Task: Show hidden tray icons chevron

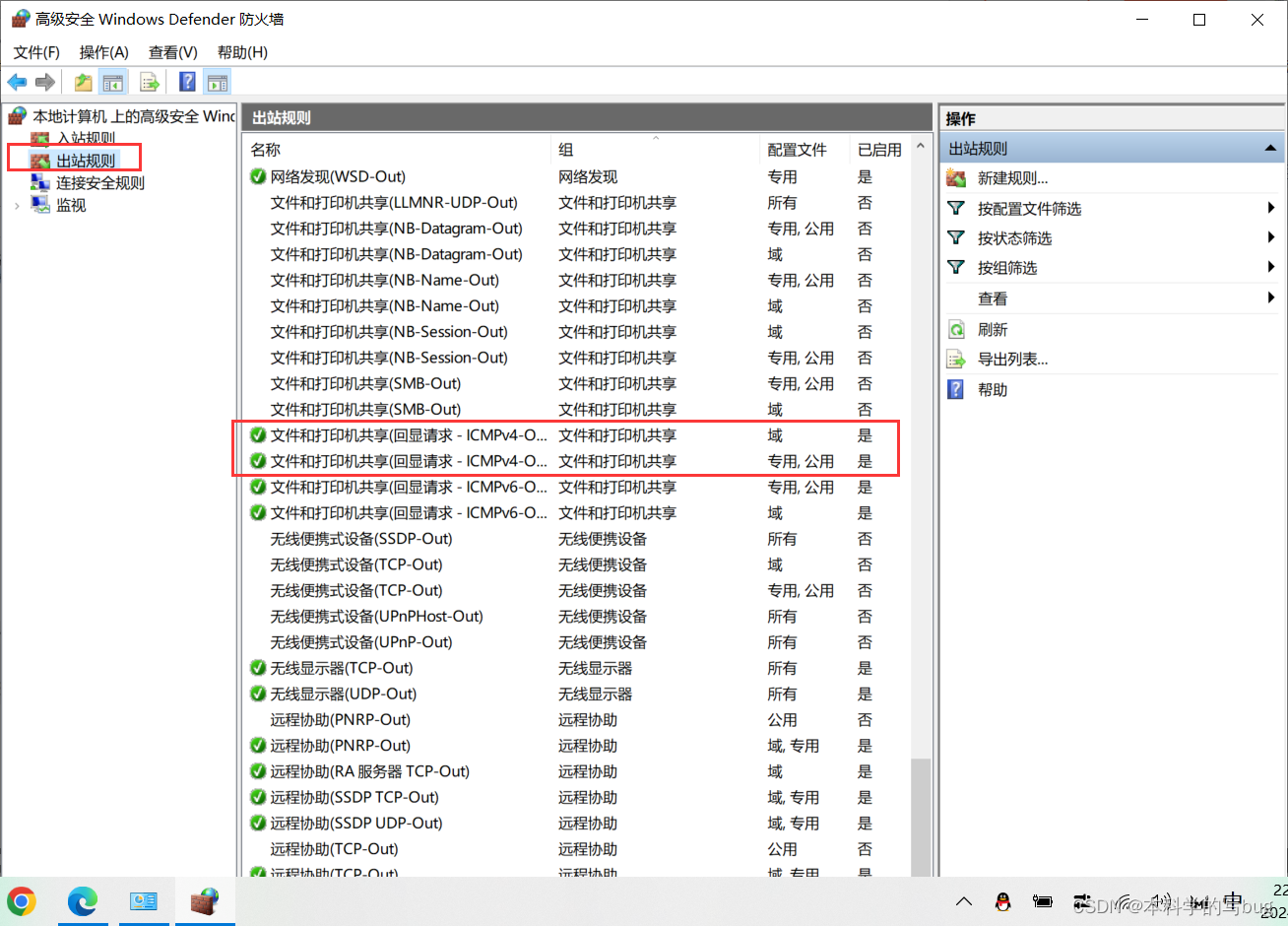Action: pyautogui.click(x=964, y=901)
